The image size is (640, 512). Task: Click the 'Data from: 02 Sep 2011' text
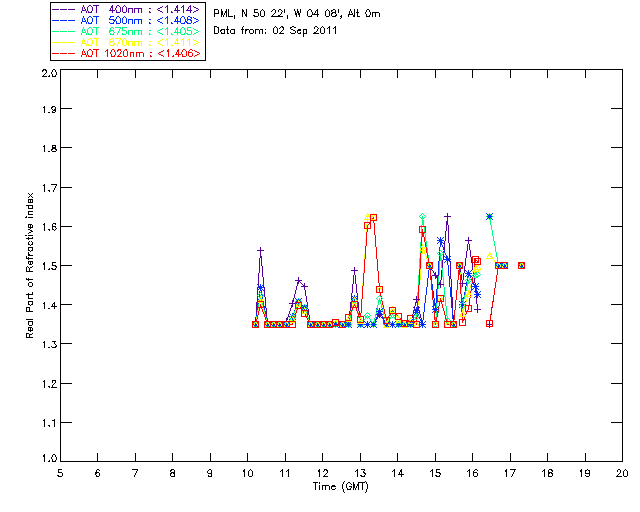tap(275, 31)
